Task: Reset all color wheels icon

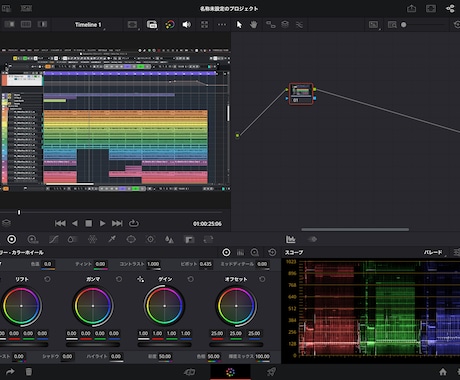Action: [x=272, y=252]
